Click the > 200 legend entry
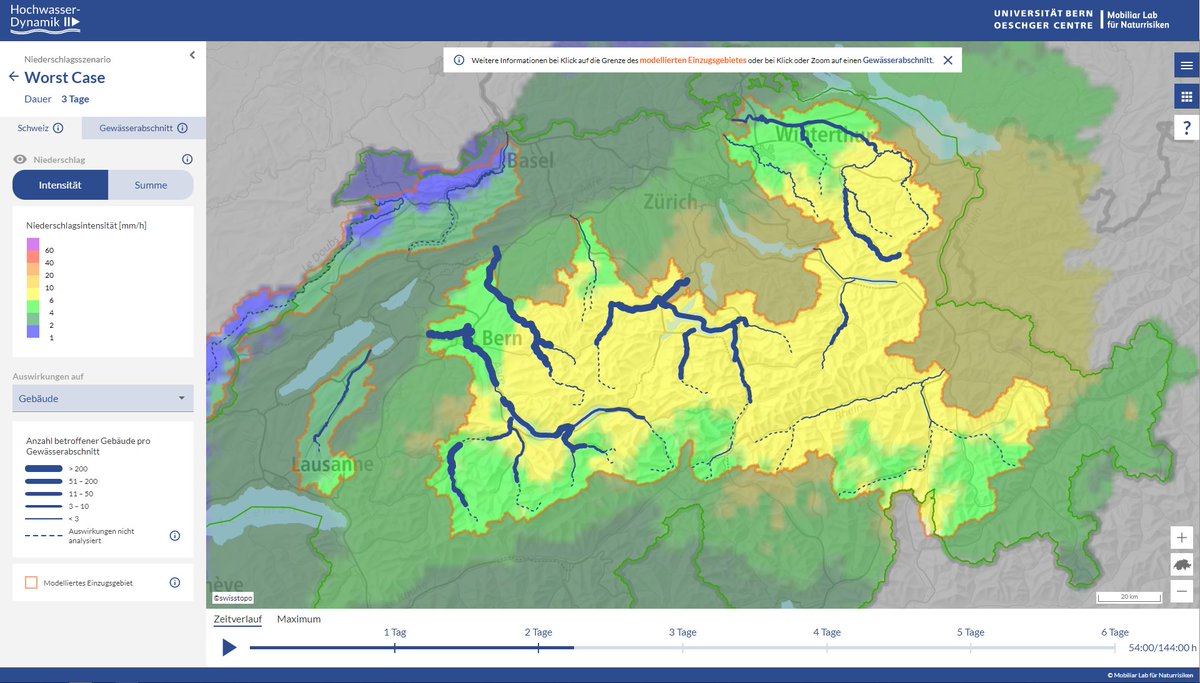 point(59,468)
